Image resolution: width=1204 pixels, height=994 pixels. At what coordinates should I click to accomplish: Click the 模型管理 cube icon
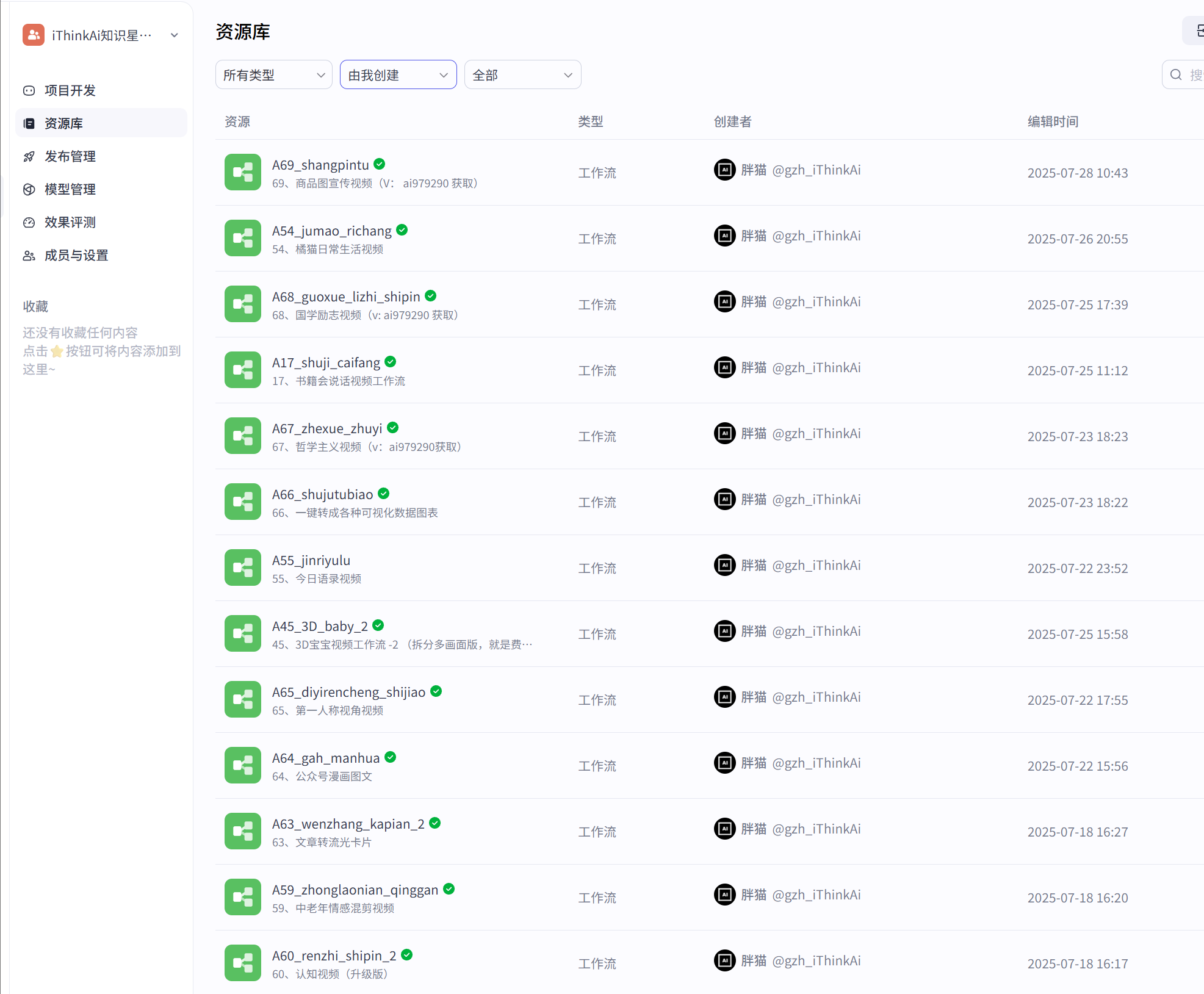tap(29, 189)
